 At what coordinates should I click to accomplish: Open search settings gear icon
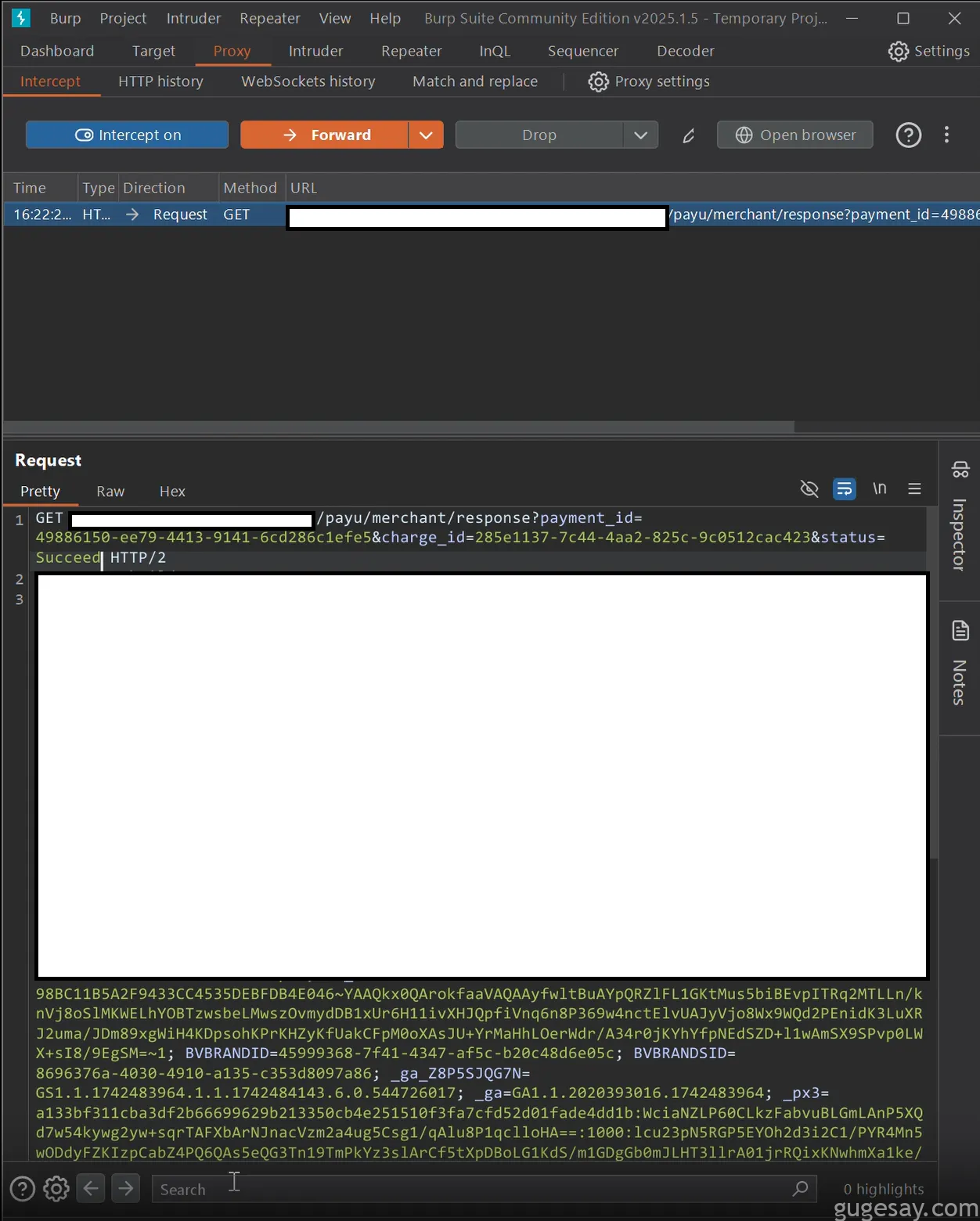[56, 1189]
